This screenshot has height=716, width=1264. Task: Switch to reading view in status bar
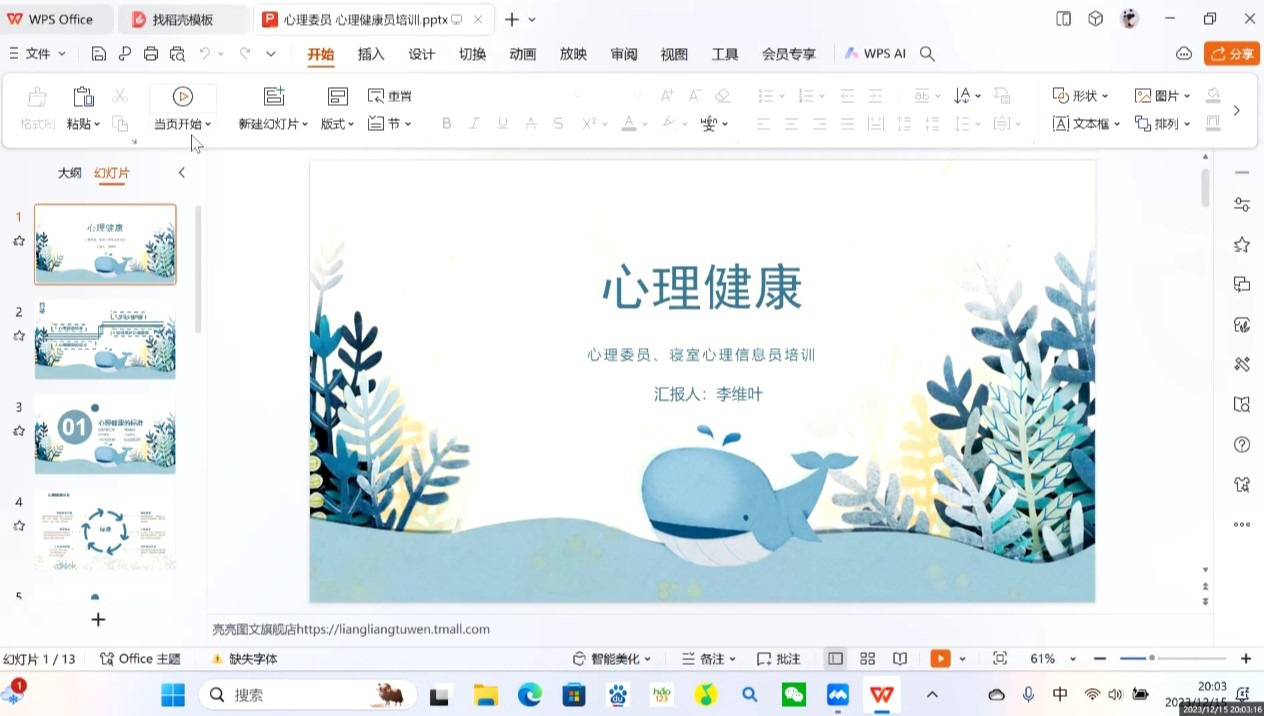[x=900, y=659]
